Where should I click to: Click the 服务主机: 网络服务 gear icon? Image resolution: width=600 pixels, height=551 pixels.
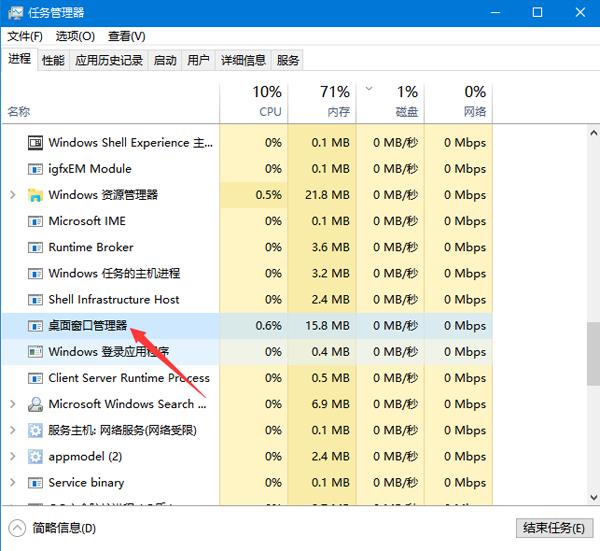(35, 431)
